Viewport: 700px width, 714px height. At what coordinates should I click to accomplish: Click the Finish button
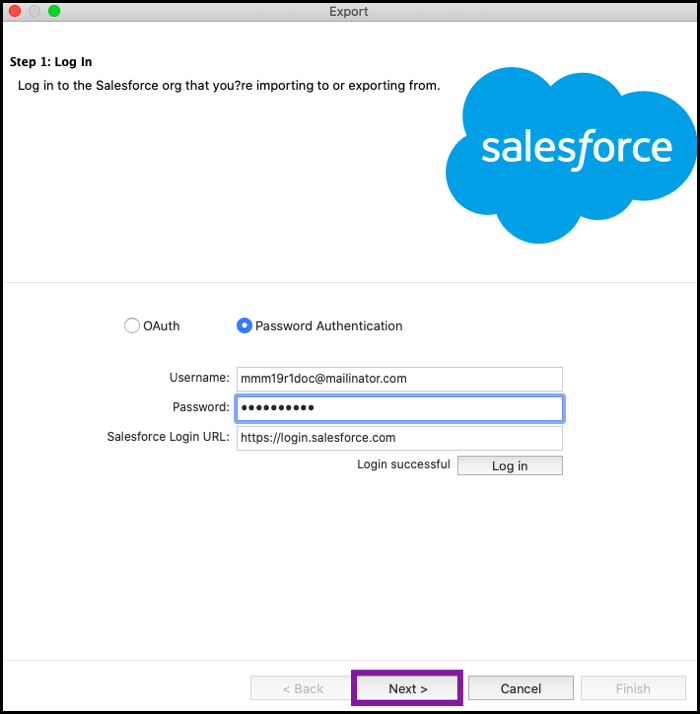(632, 688)
